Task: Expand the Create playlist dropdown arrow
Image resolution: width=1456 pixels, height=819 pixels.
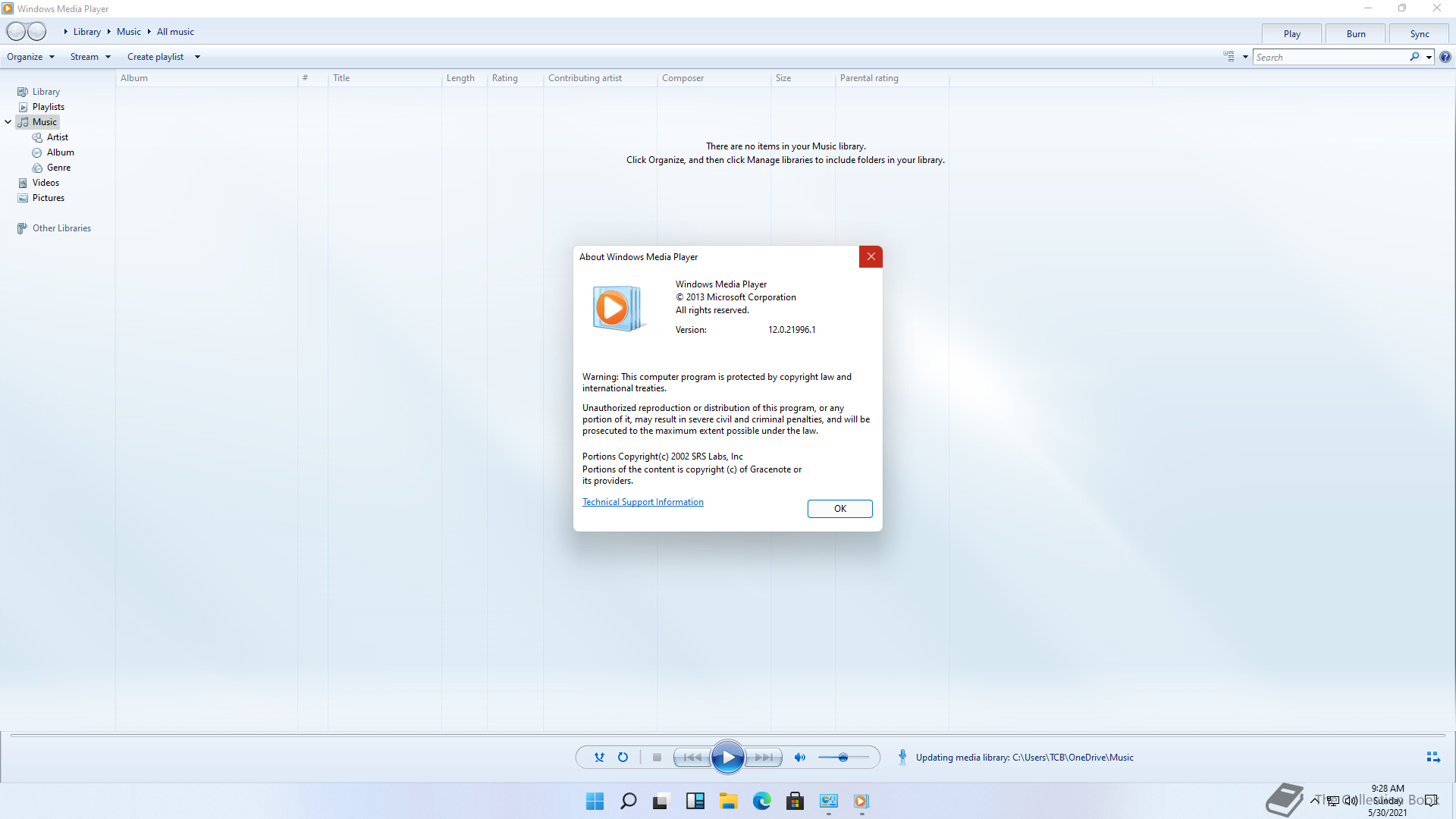Action: (197, 57)
